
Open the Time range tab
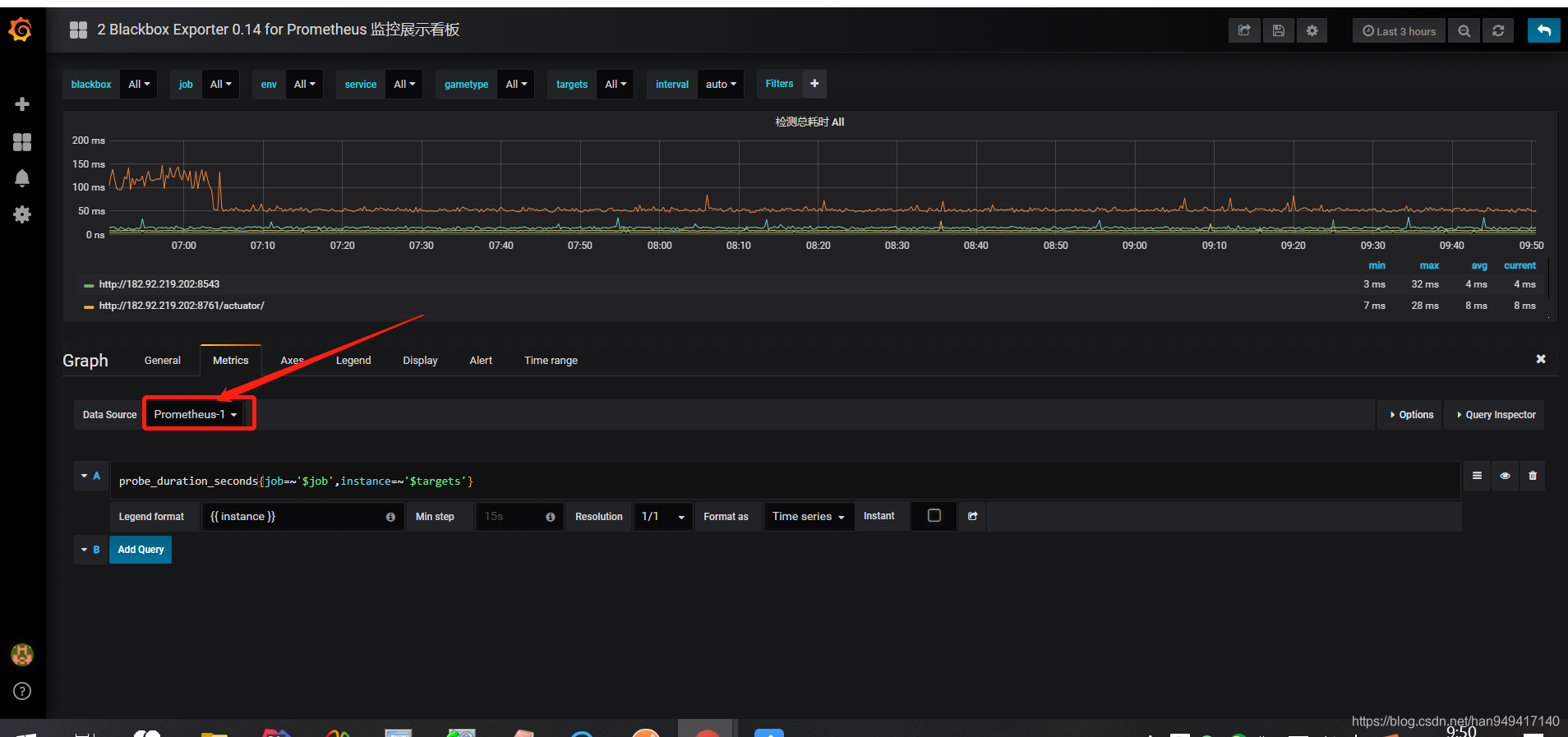(551, 361)
